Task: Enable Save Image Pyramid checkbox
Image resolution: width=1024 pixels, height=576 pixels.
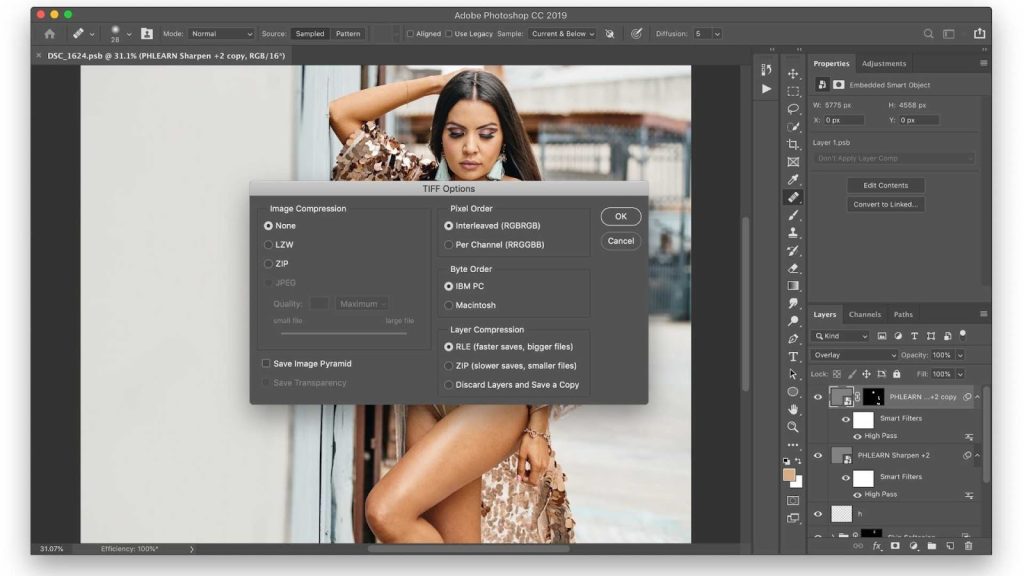Action: point(266,364)
